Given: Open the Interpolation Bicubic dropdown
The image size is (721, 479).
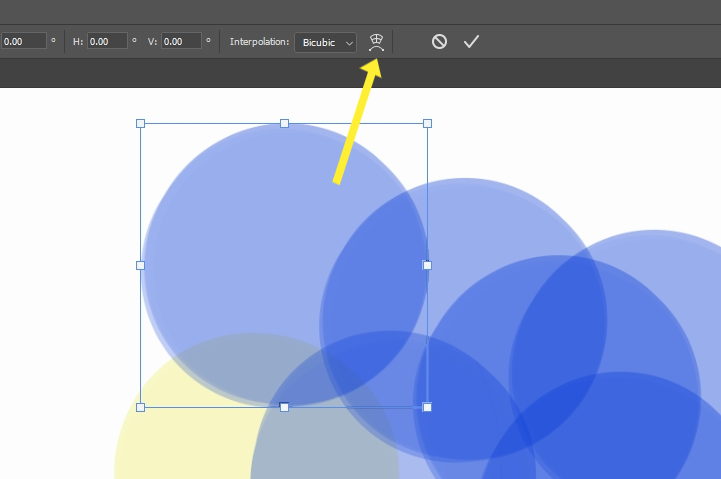Looking at the screenshot, I should [325, 42].
